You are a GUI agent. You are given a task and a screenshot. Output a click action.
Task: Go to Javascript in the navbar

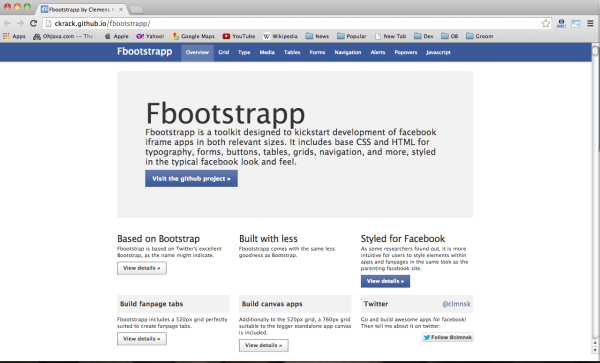click(438, 52)
